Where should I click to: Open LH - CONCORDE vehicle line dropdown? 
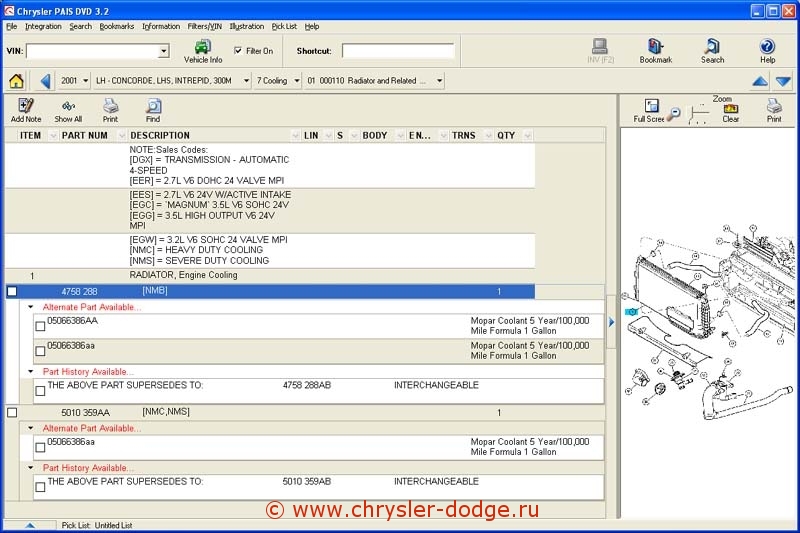click(246, 81)
